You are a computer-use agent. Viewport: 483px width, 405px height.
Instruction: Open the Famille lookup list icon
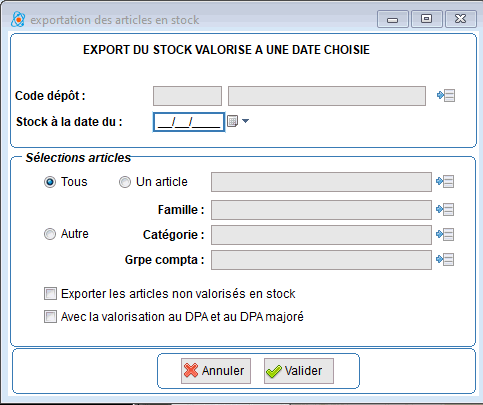click(x=445, y=210)
